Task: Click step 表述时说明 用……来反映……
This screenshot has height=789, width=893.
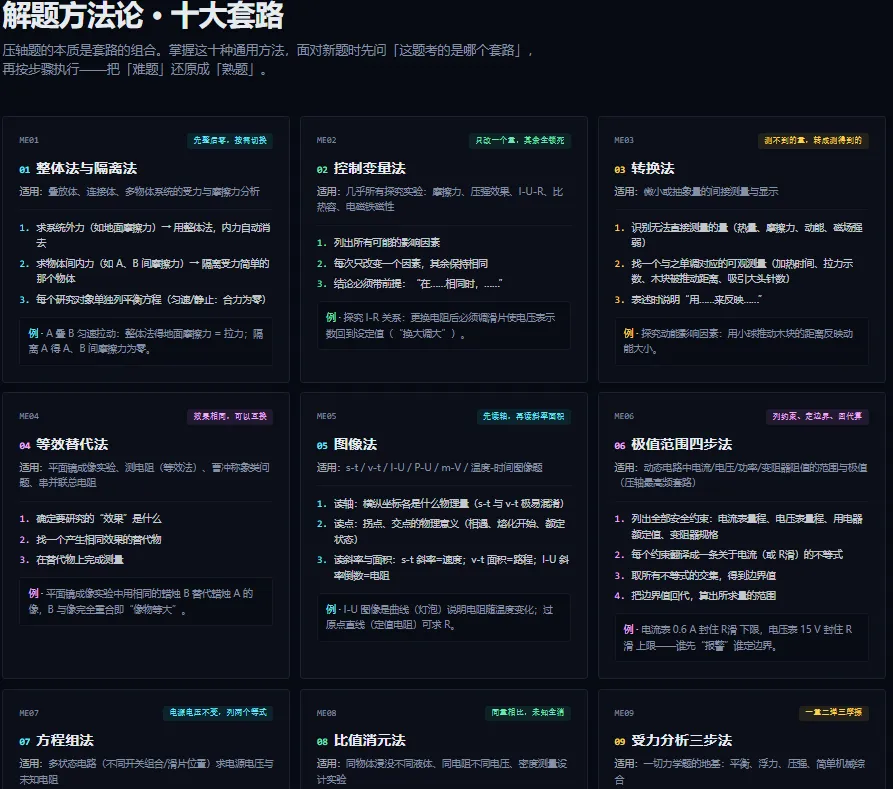Action: 688,300
